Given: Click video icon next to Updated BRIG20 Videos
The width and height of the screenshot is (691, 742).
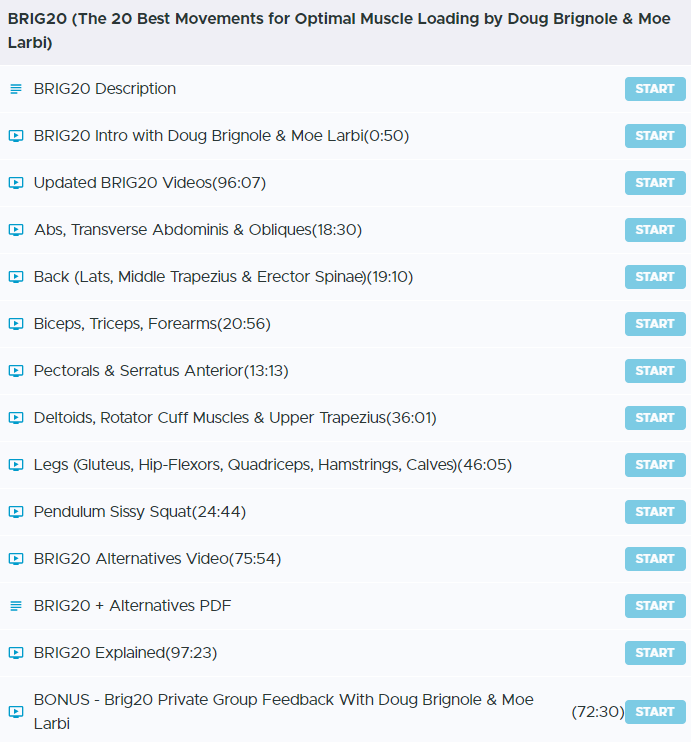Looking at the screenshot, I should [15, 183].
